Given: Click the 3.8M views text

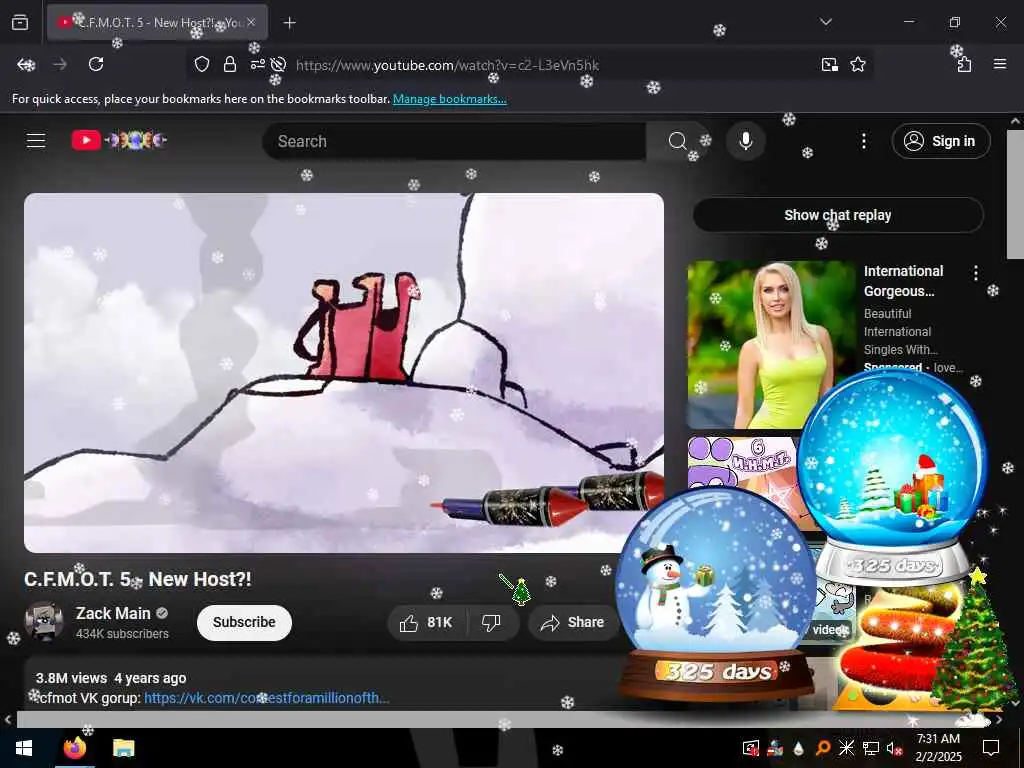Looking at the screenshot, I should coord(71,678).
